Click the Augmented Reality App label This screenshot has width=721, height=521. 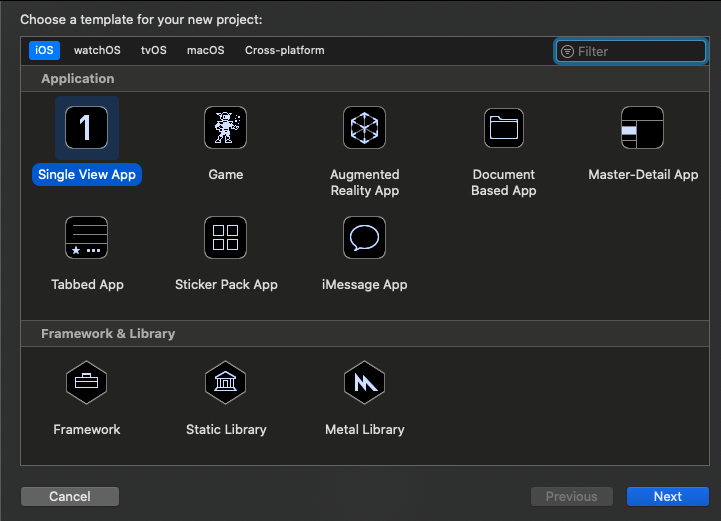click(x=365, y=183)
